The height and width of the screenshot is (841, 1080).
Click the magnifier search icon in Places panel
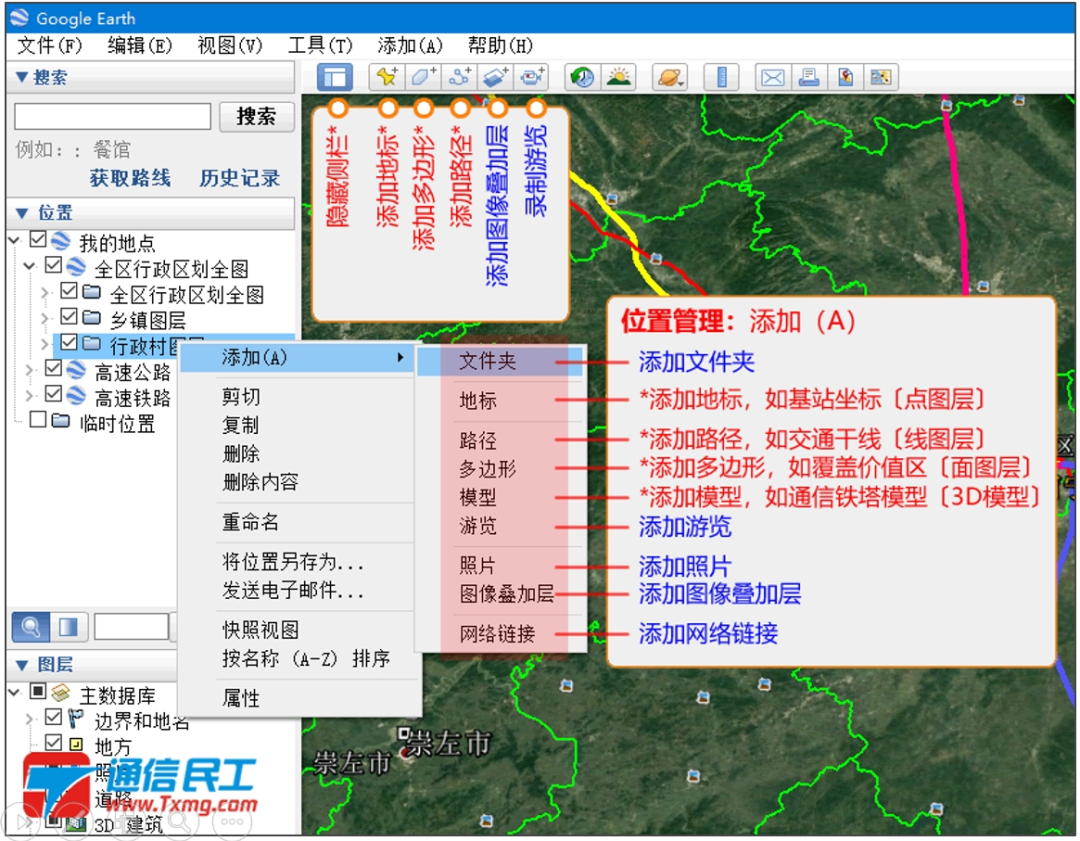tap(30, 627)
